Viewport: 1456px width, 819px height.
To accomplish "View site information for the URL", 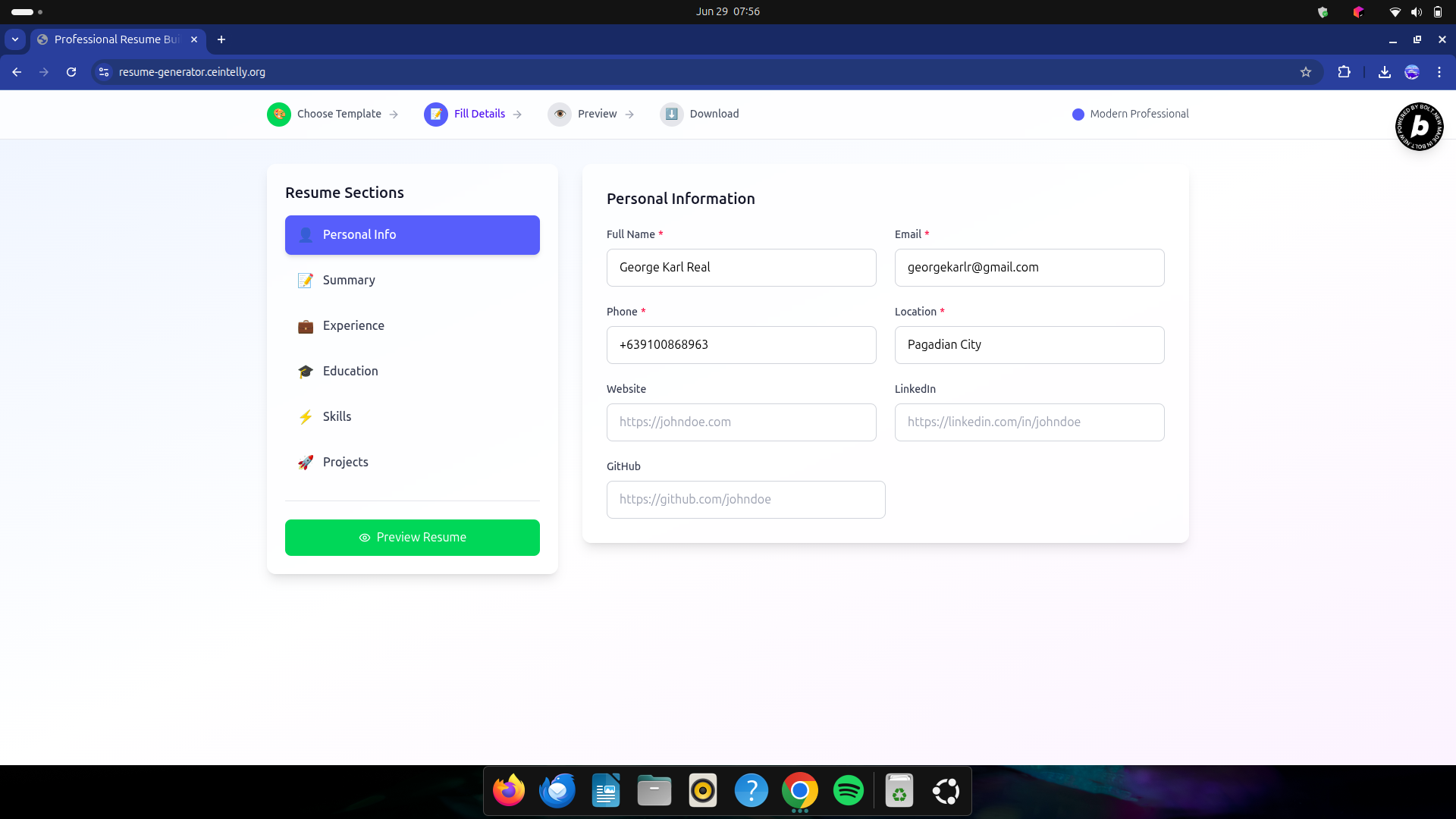I will coord(104,72).
